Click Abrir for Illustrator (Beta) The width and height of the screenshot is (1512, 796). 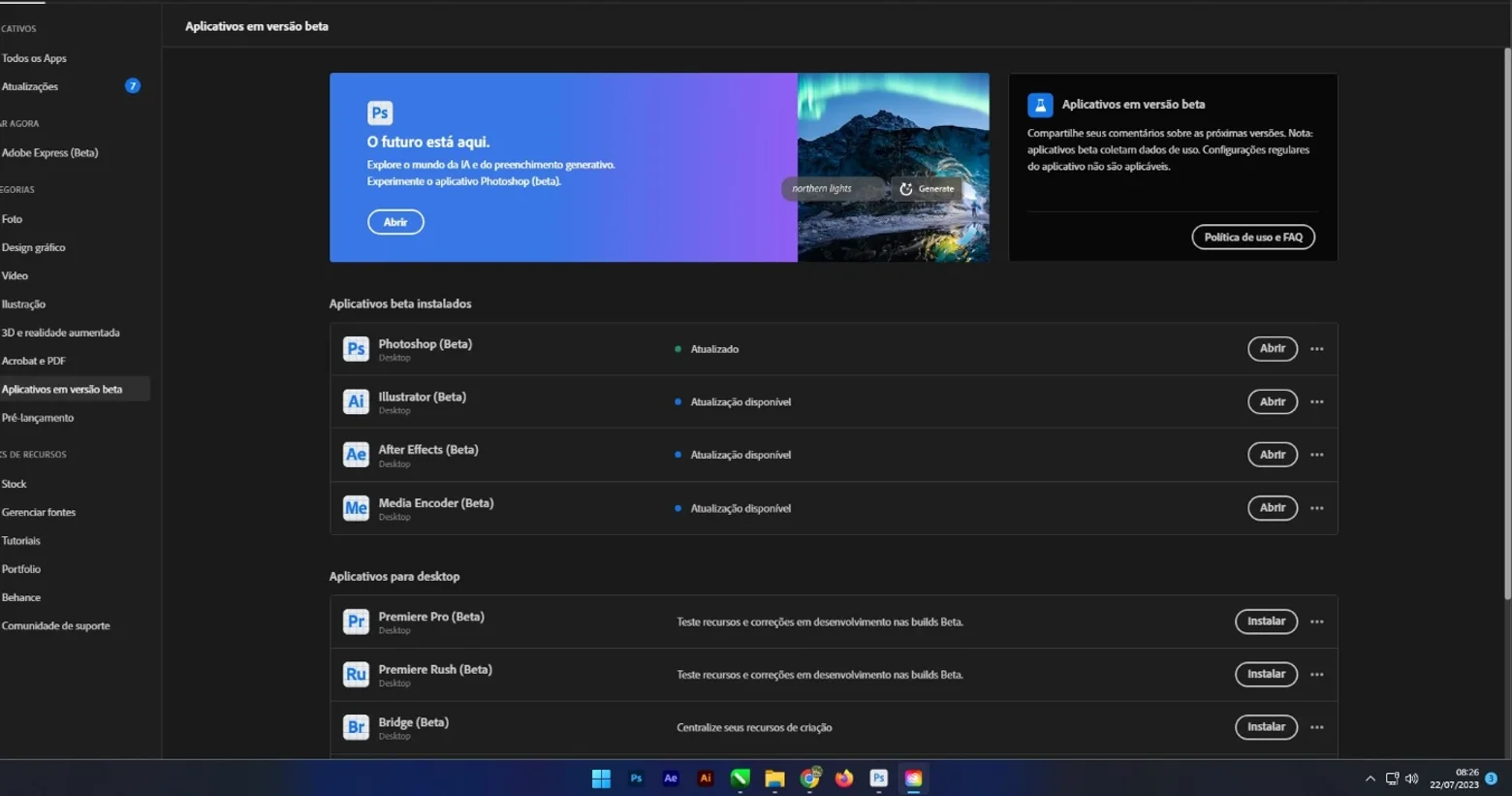[1273, 401]
